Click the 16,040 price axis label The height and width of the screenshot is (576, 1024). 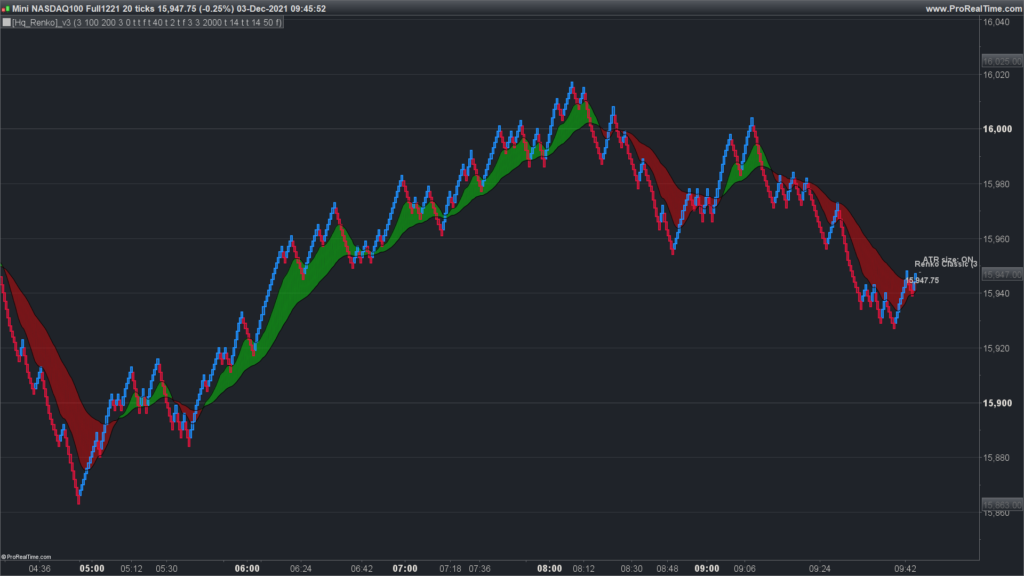coord(996,22)
